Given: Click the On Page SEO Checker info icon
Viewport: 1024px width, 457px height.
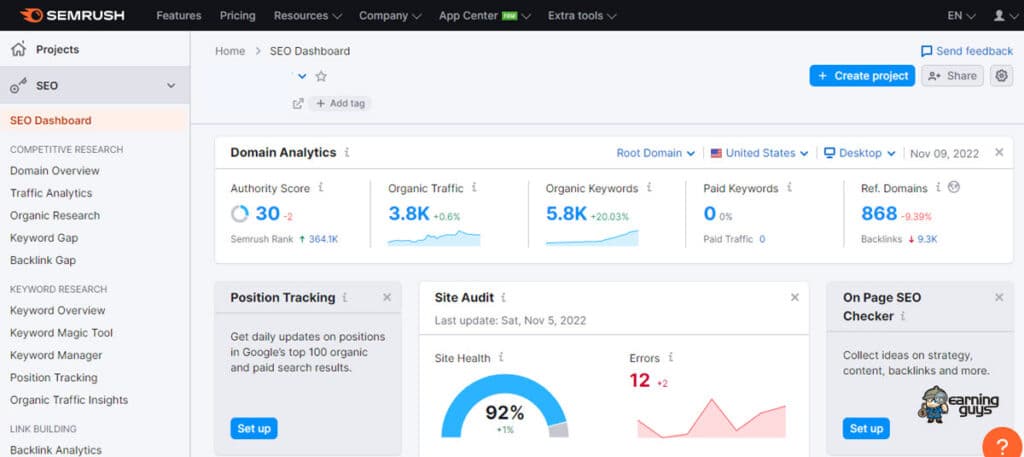Looking at the screenshot, I should coord(903,316).
